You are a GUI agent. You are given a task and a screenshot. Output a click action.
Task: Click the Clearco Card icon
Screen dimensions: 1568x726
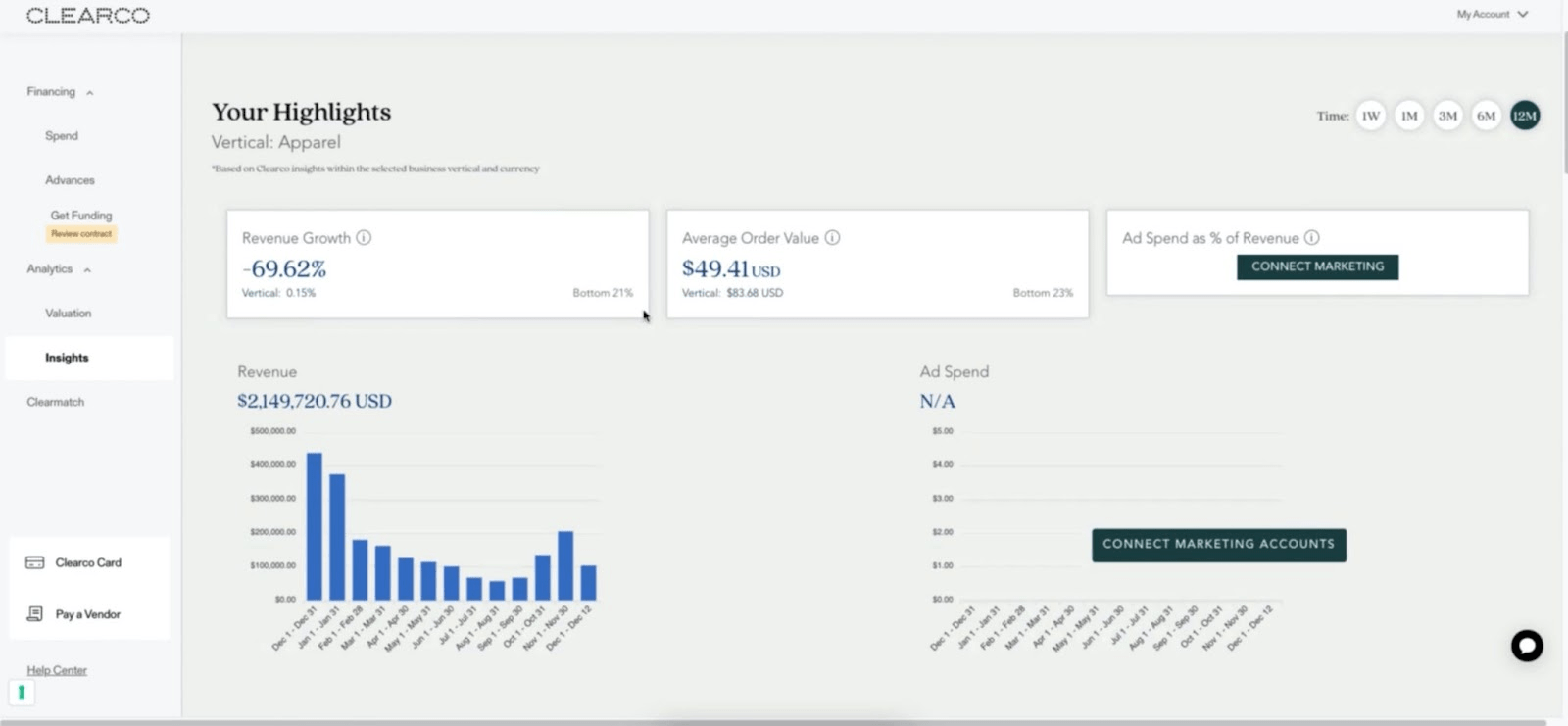(x=35, y=562)
